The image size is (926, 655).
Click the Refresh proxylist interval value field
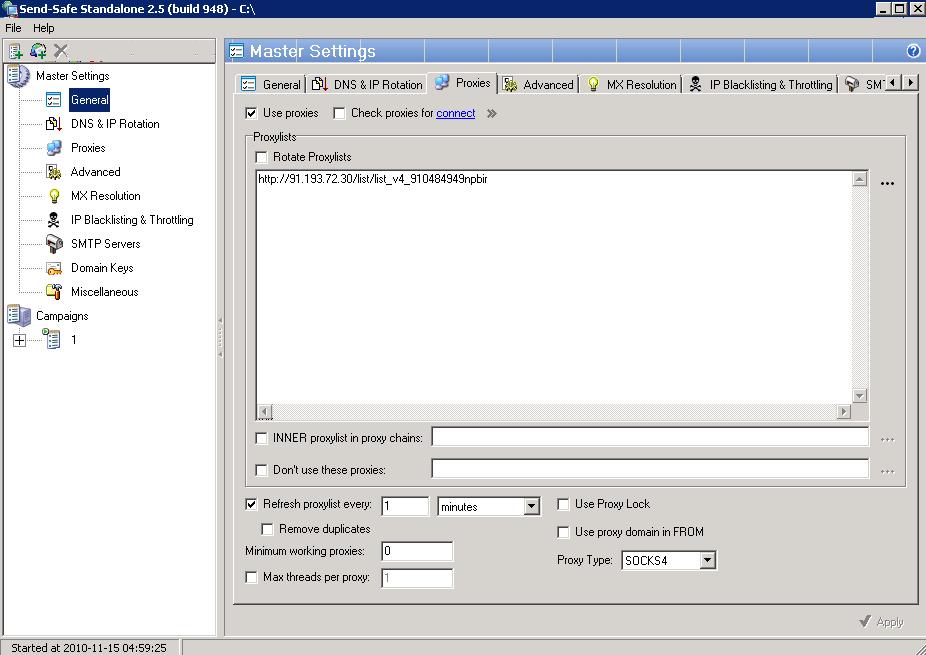[x=405, y=506]
